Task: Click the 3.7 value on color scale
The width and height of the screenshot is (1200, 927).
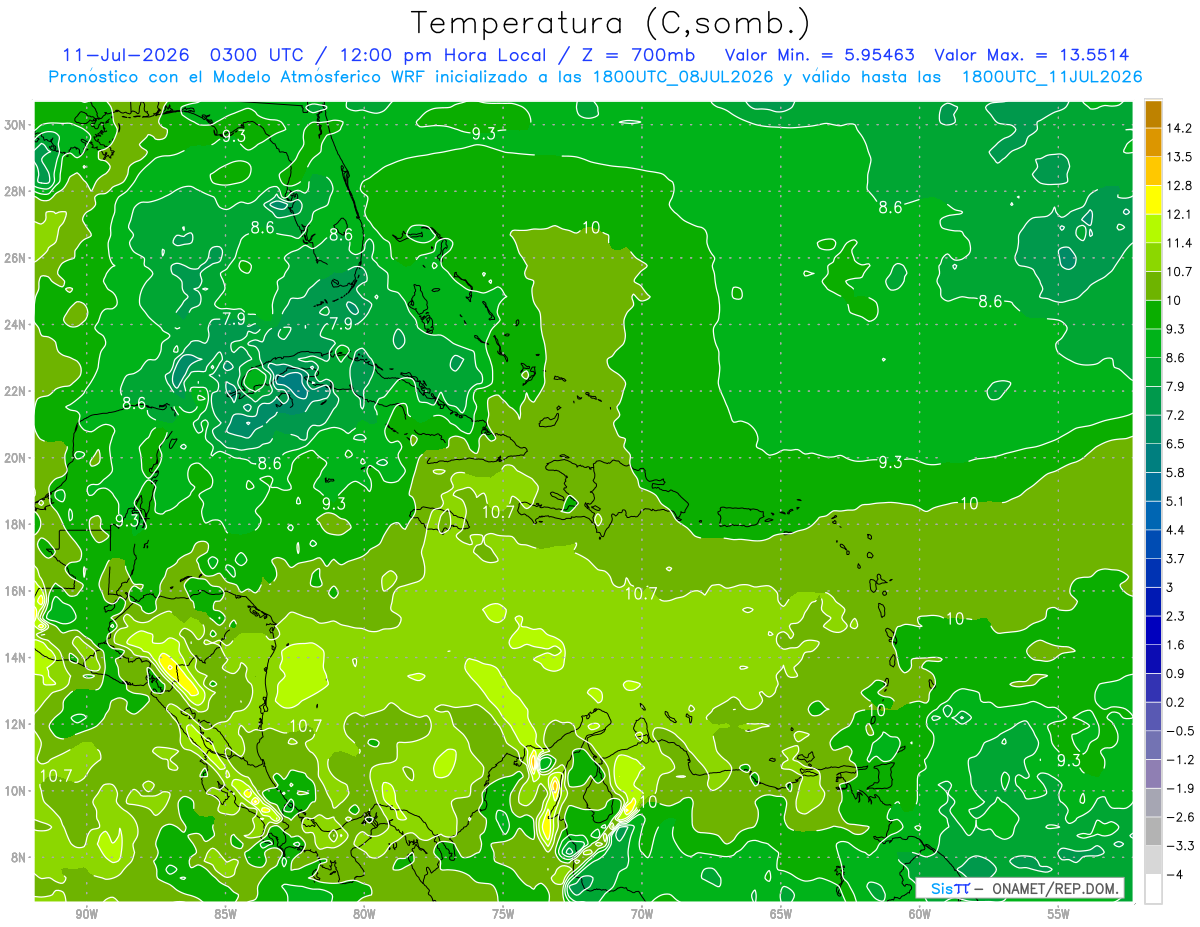Action: pyautogui.click(x=1176, y=558)
